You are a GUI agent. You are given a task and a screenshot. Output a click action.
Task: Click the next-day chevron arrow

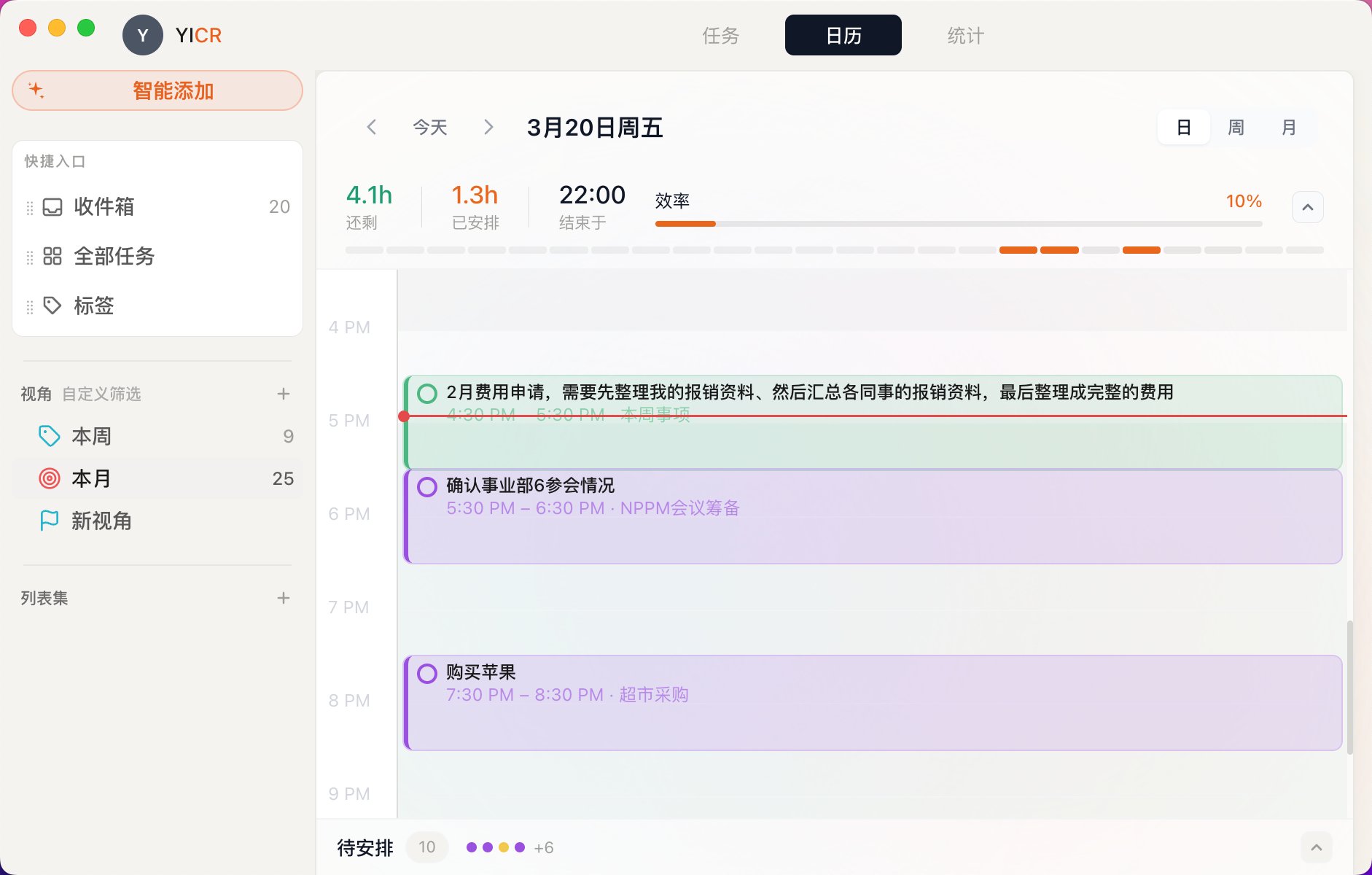488,127
